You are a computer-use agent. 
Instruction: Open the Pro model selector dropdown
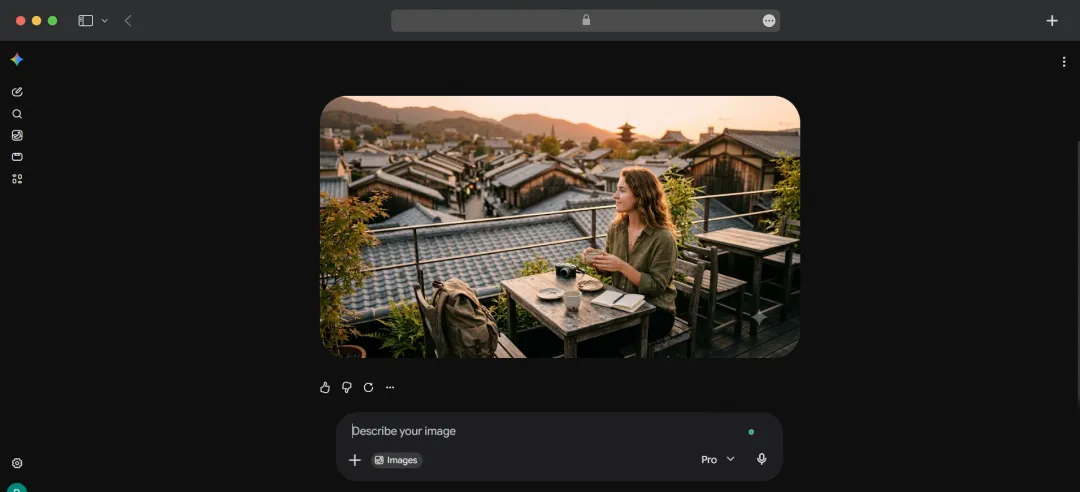(x=718, y=460)
